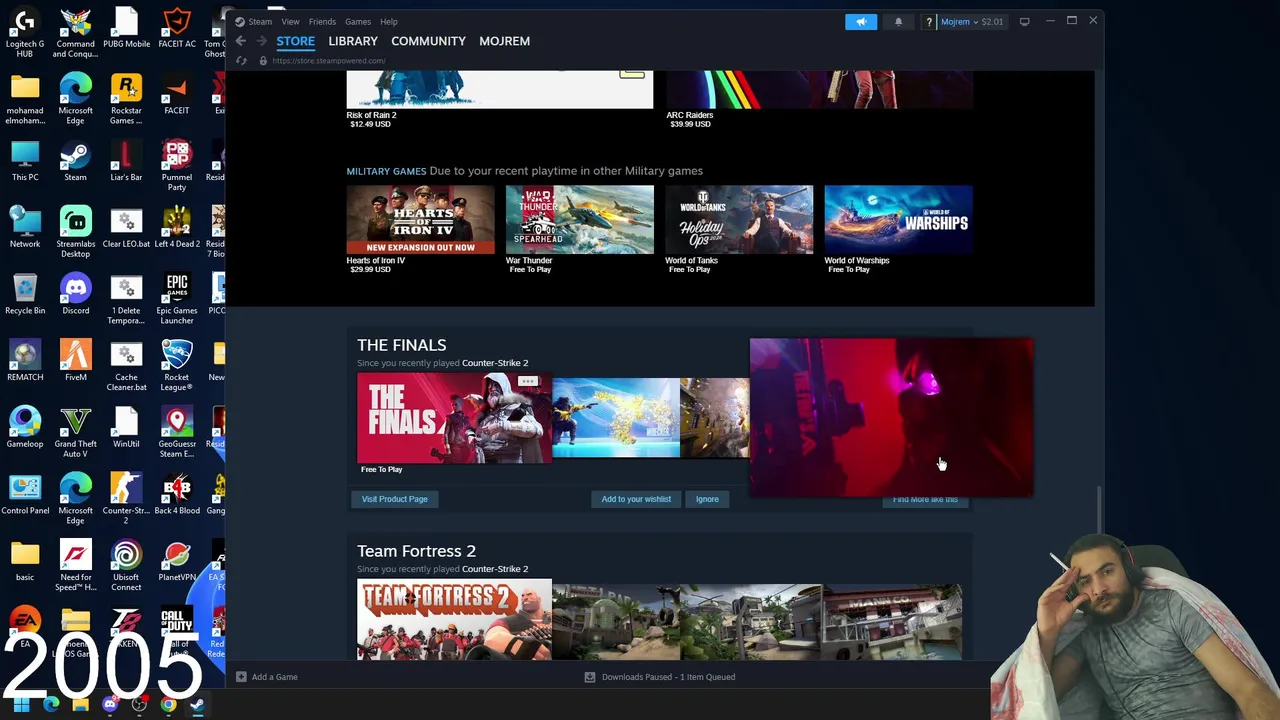
Task: Open the Friends menu
Action: click(322, 21)
